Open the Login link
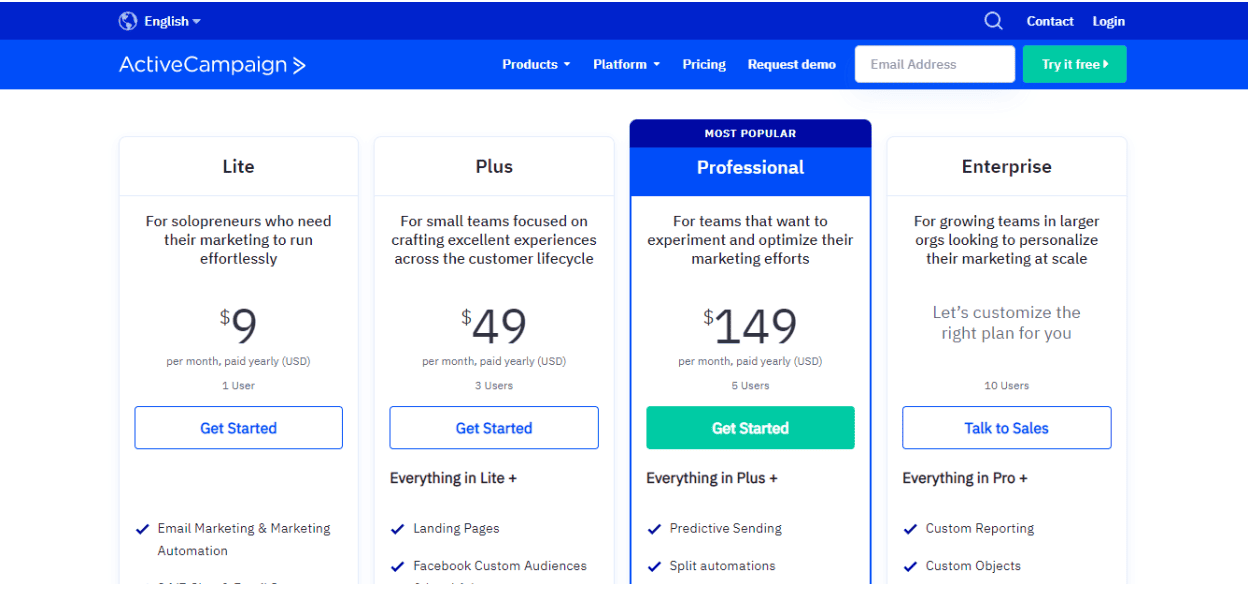Image resolution: width=1252 pixels, height=612 pixels. (x=1108, y=21)
